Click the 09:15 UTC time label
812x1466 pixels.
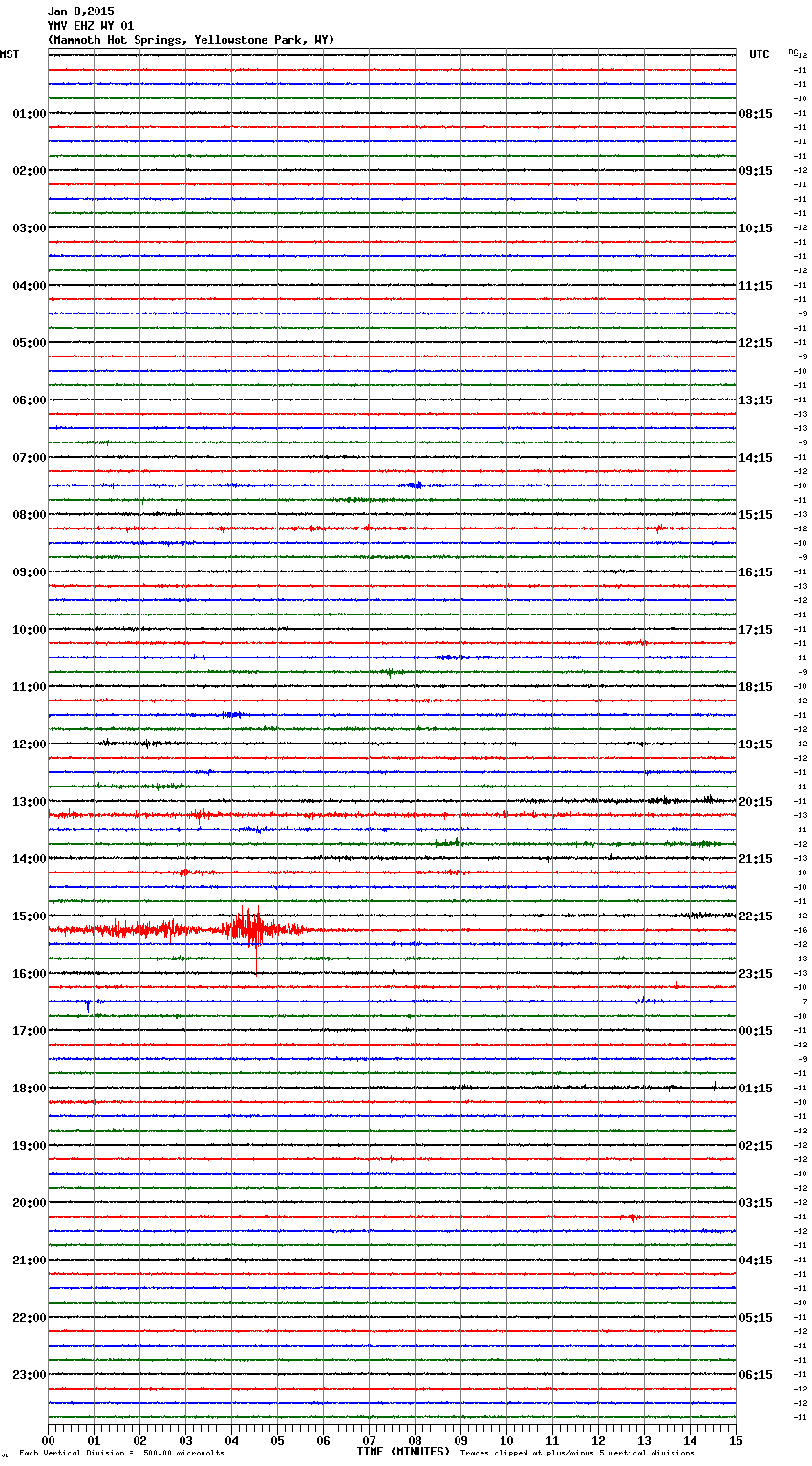click(756, 171)
